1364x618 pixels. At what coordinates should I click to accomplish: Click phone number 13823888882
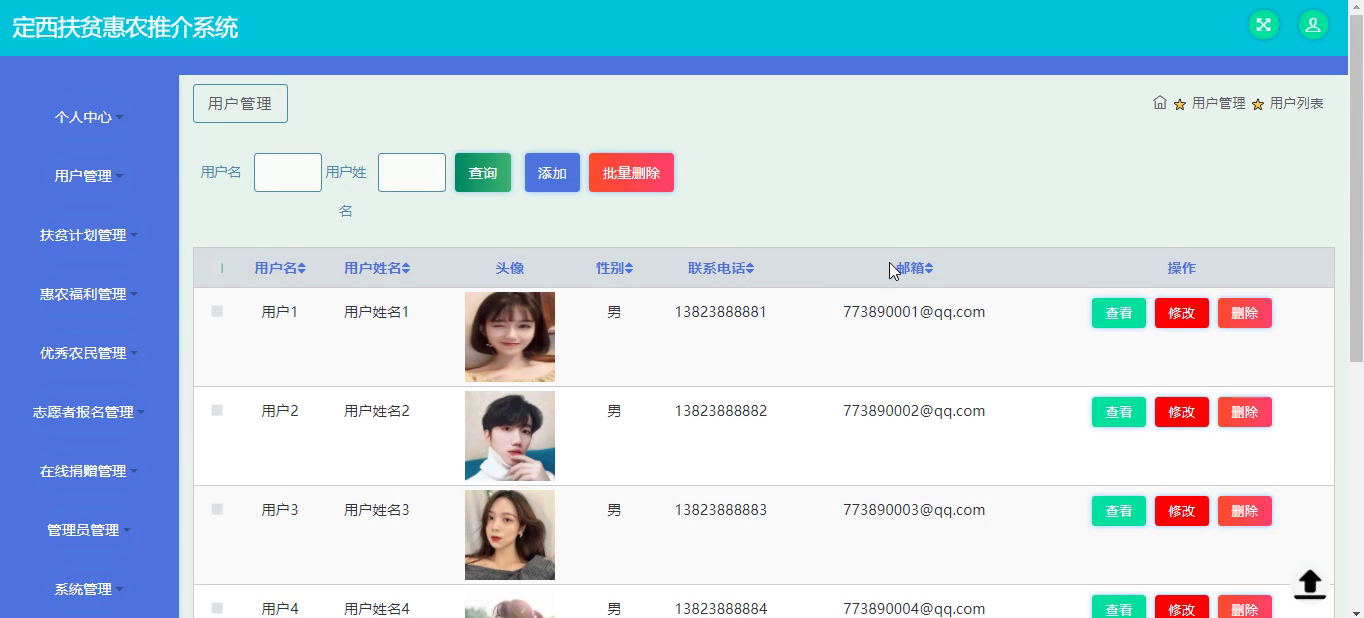click(721, 411)
